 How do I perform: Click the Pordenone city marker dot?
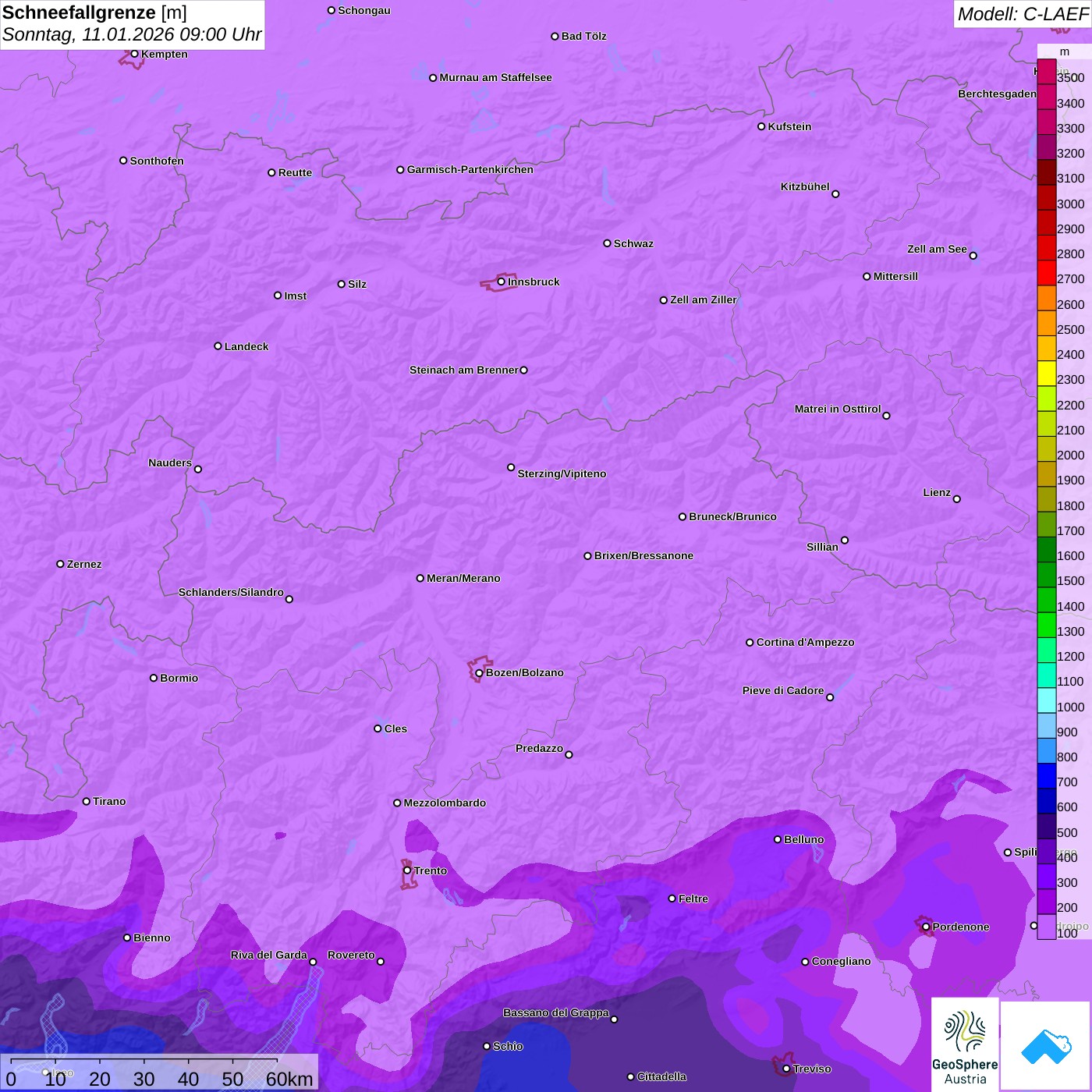(926, 927)
